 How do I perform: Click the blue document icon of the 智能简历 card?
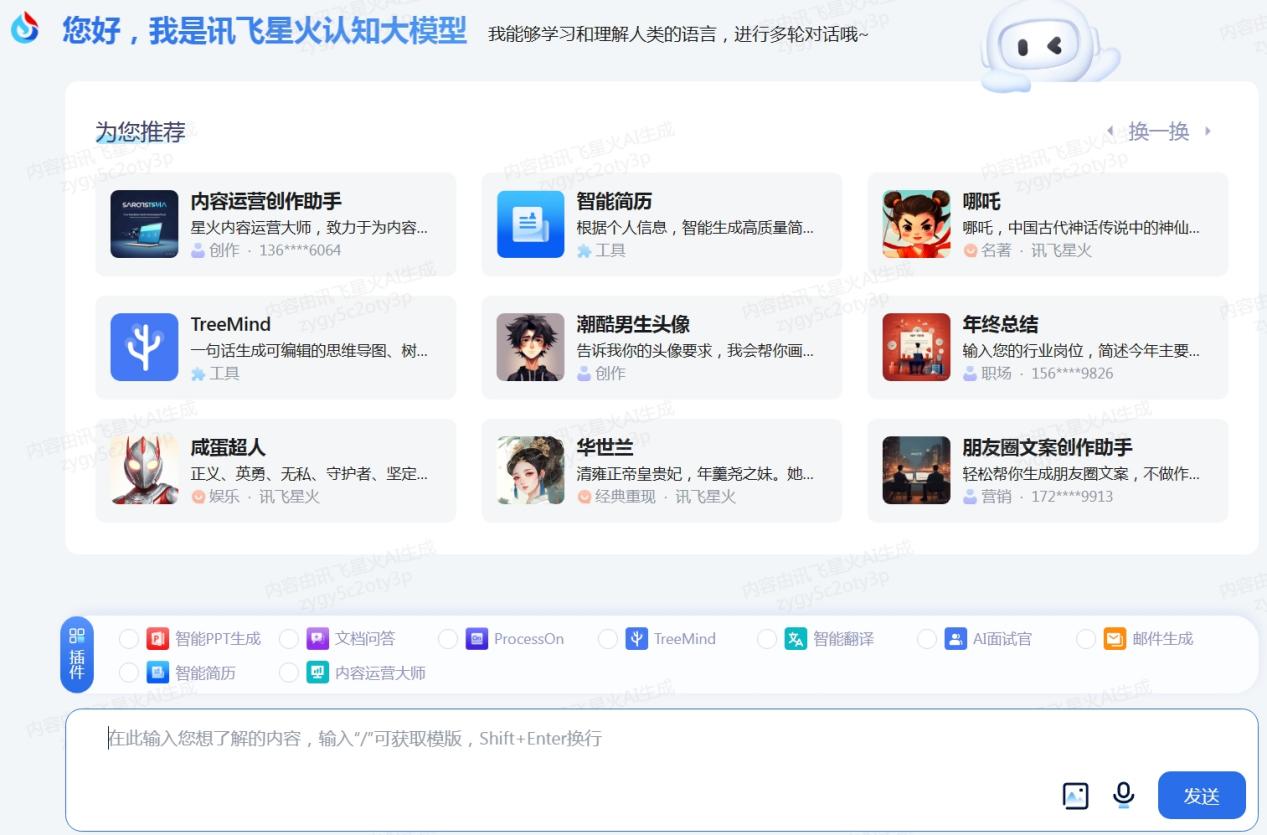tap(530, 224)
